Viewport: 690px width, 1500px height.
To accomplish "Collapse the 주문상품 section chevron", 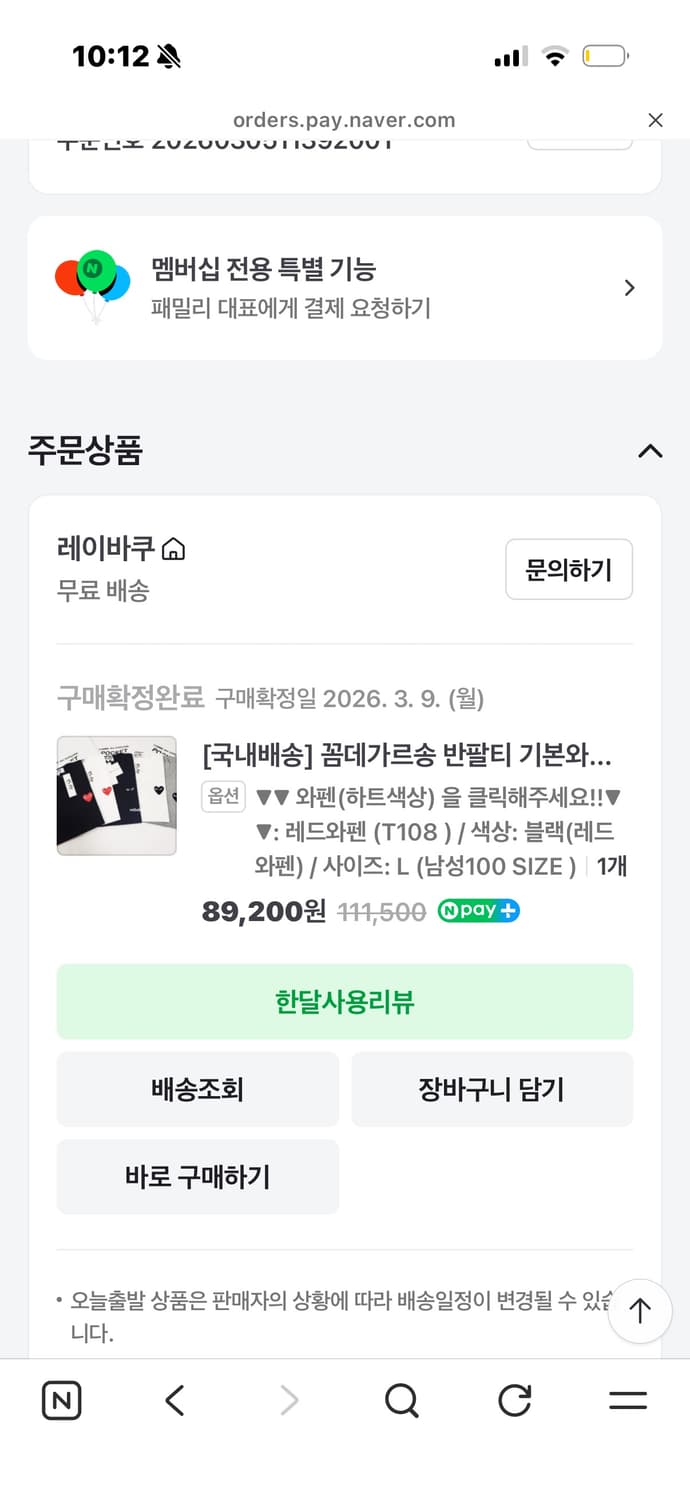I will click(x=651, y=452).
